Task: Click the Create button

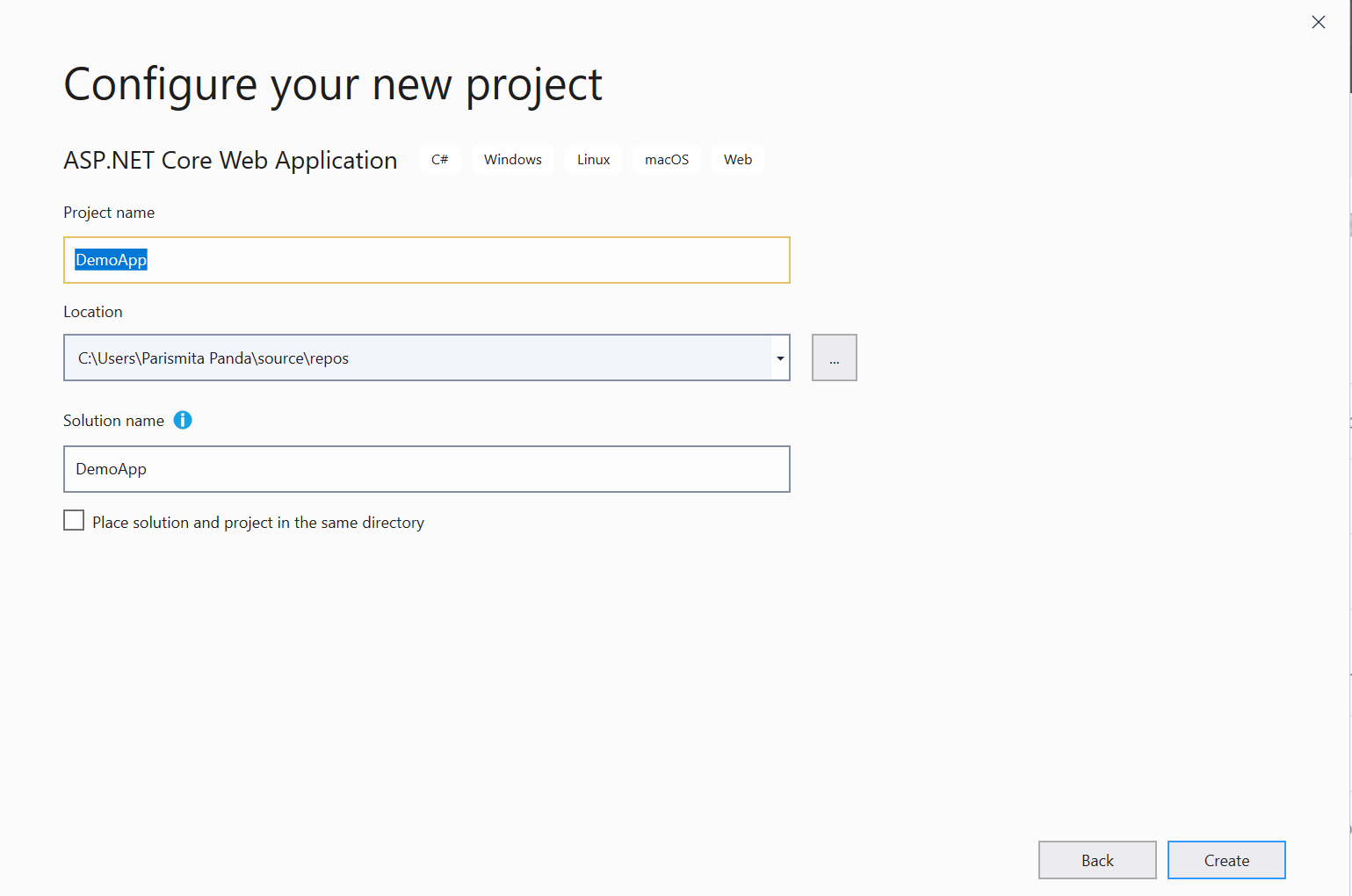Action: point(1225,860)
